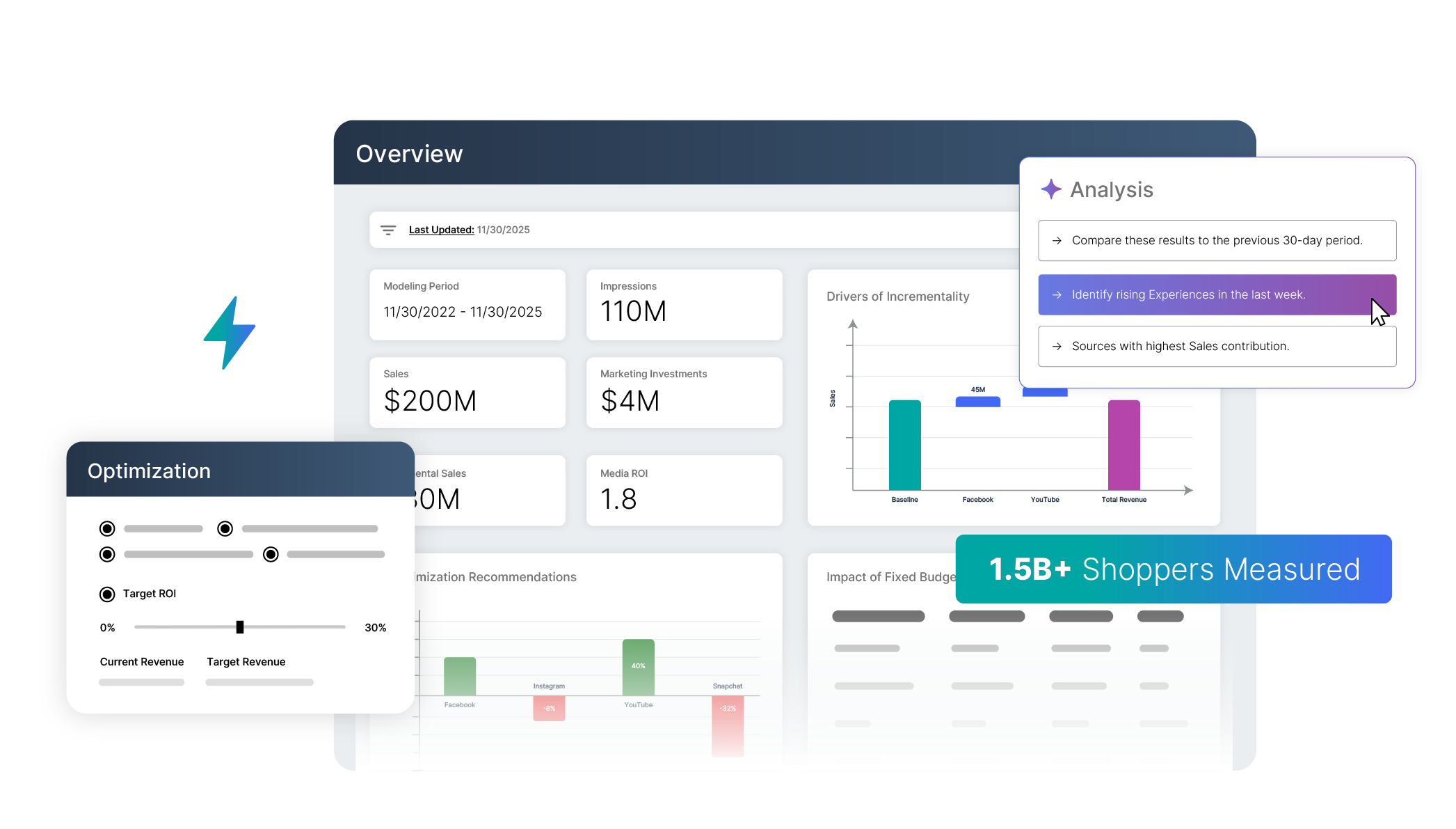1456x829 pixels.
Task: Select the bottom-row radio option in Optimization
Action: [x=106, y=554]
